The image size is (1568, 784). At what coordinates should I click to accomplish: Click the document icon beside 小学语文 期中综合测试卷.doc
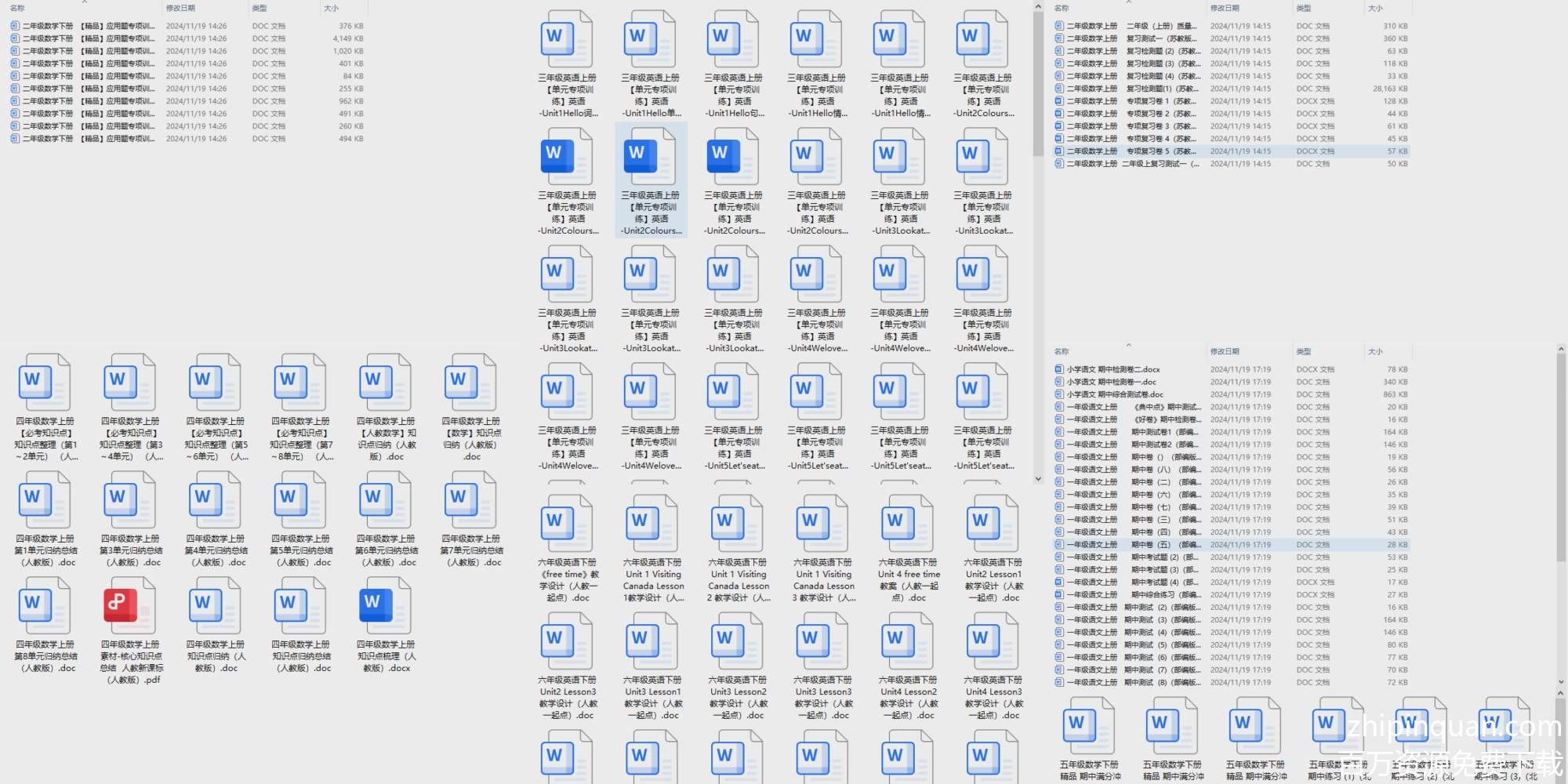coord(1059,394)
